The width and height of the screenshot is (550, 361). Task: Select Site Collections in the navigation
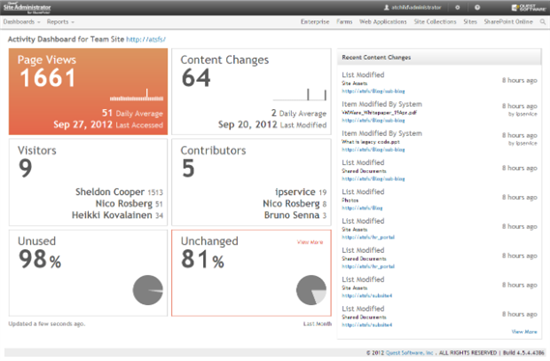pos(435,22)
